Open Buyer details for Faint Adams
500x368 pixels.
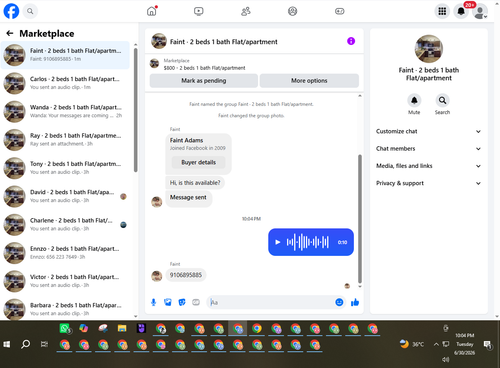[x=198, y=162]
